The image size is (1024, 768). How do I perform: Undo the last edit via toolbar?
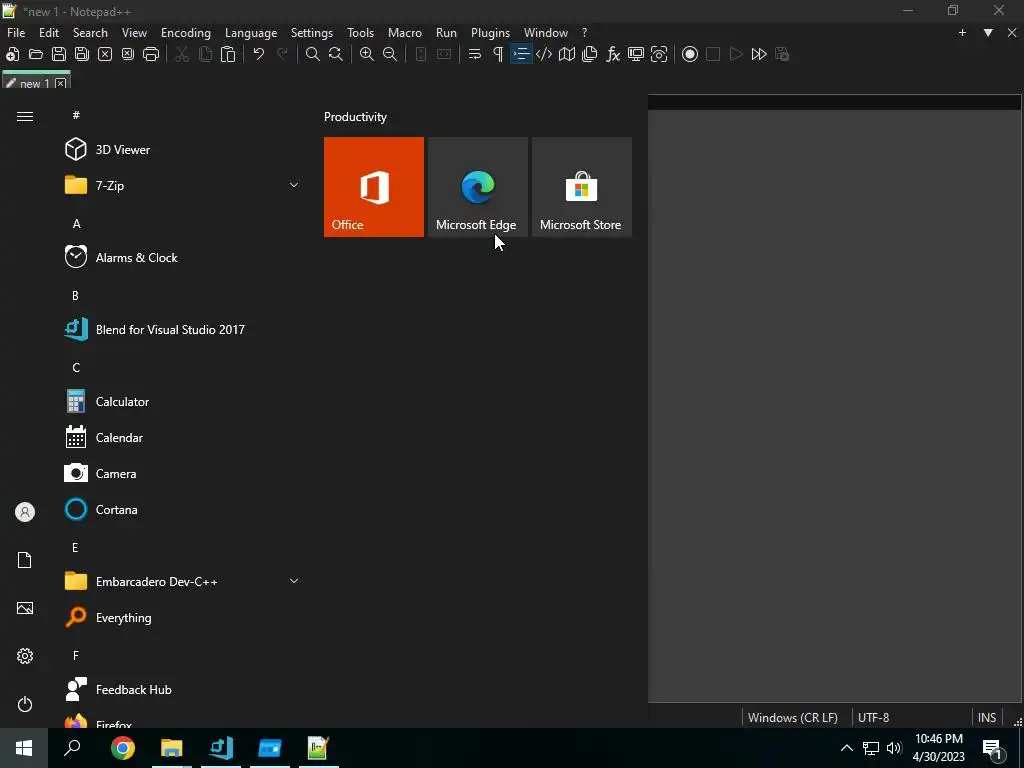click(259, 54)
